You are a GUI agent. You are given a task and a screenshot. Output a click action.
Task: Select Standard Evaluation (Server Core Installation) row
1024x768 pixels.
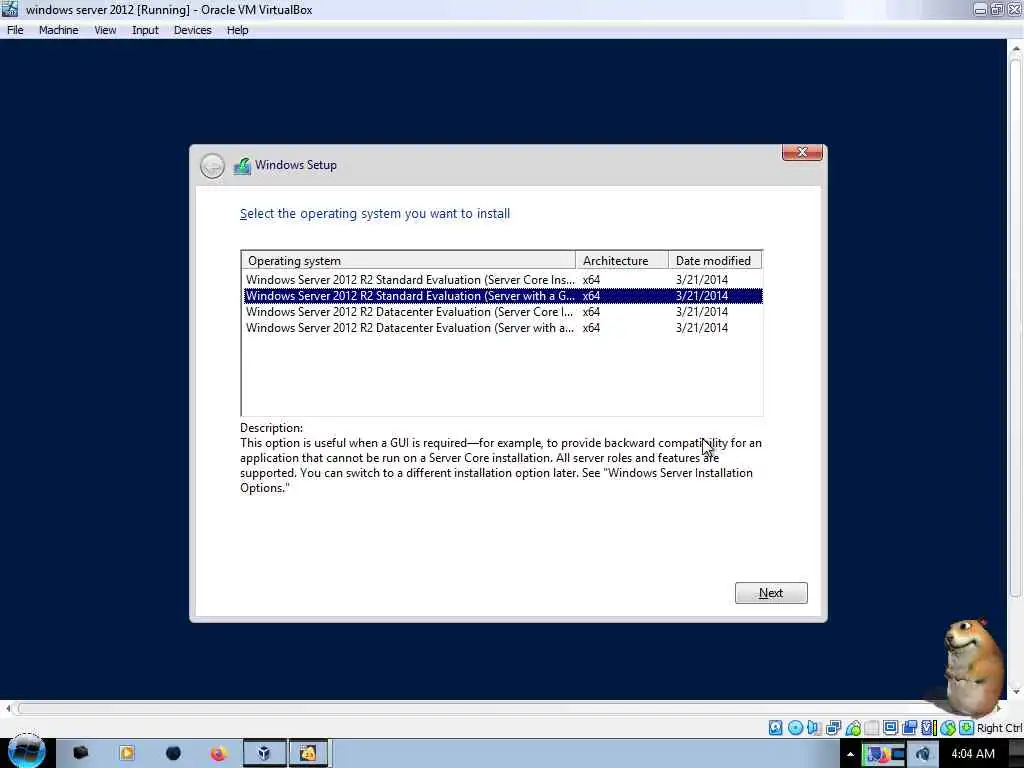(503, 280)
